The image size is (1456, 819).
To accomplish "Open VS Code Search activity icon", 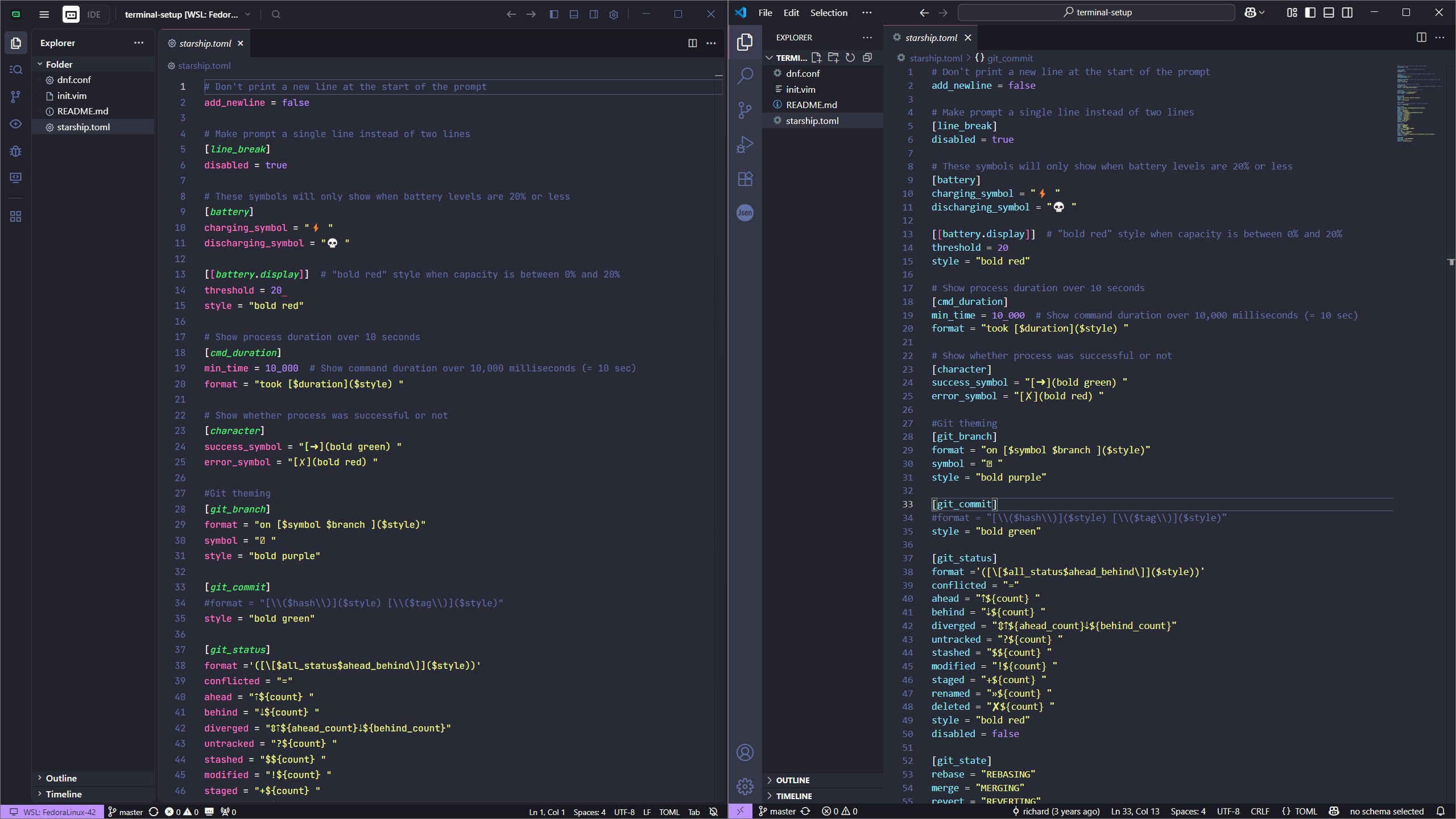I will 745,76.
